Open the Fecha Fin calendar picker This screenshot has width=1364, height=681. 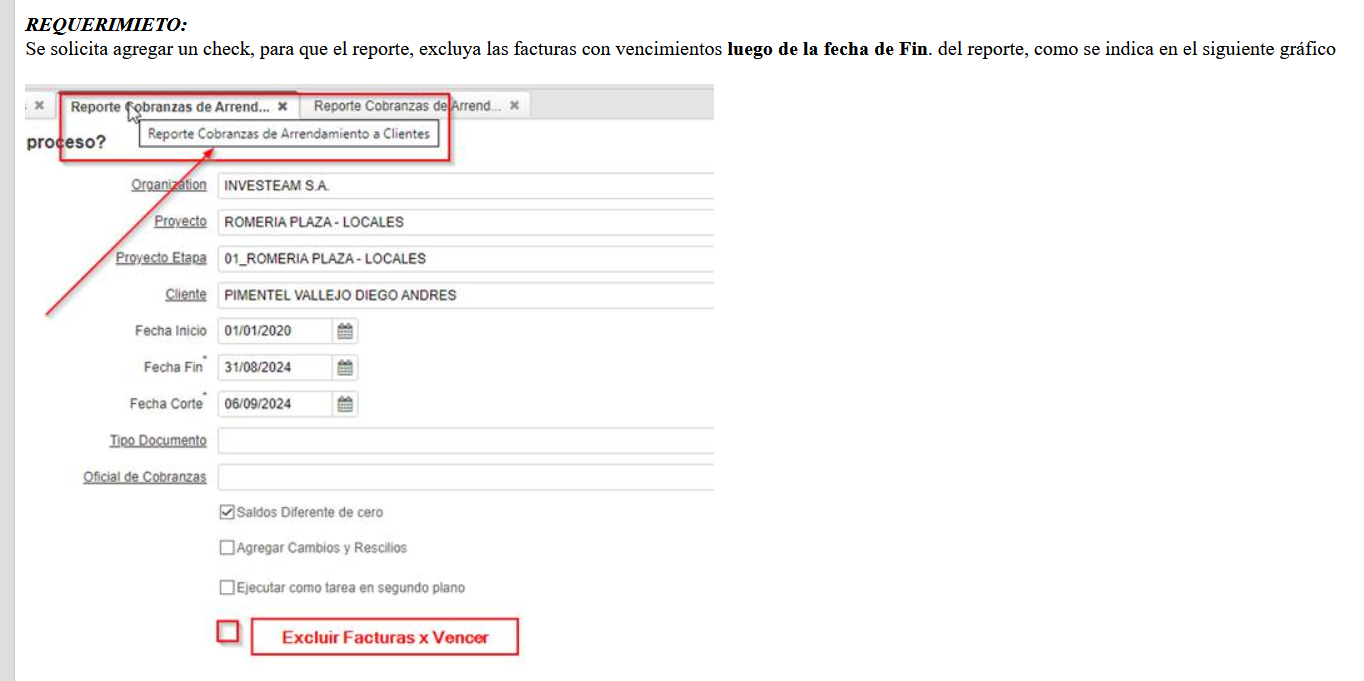345,368
